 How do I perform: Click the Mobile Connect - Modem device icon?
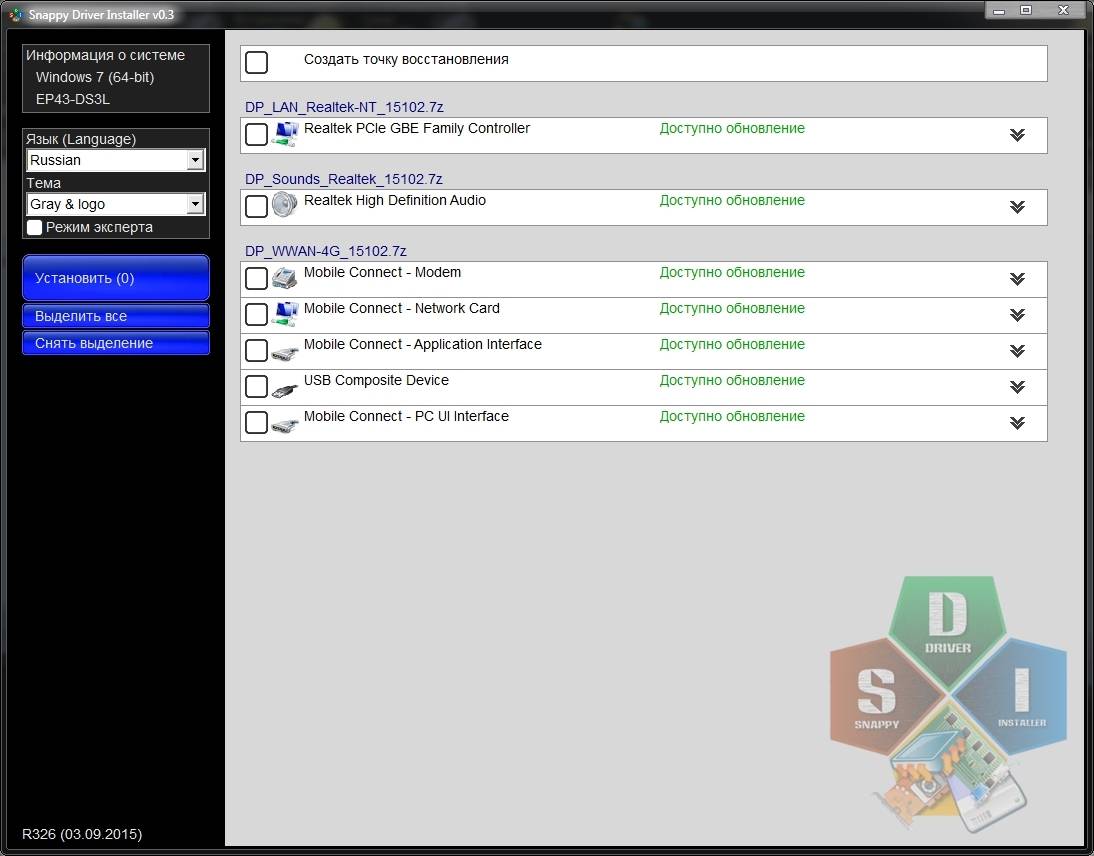click(x=285, y=278)
